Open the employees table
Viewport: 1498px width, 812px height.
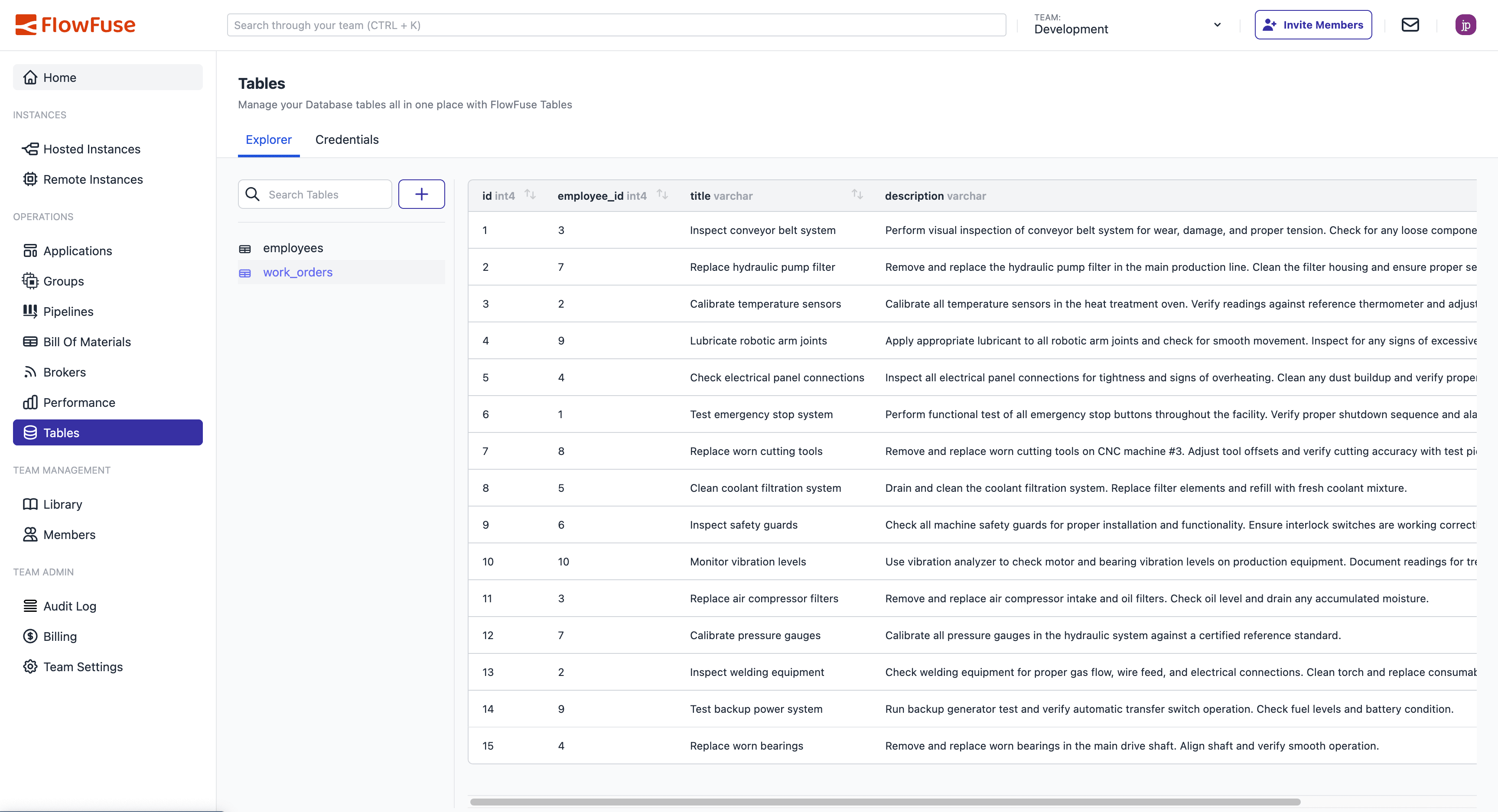tap(293, 247)
